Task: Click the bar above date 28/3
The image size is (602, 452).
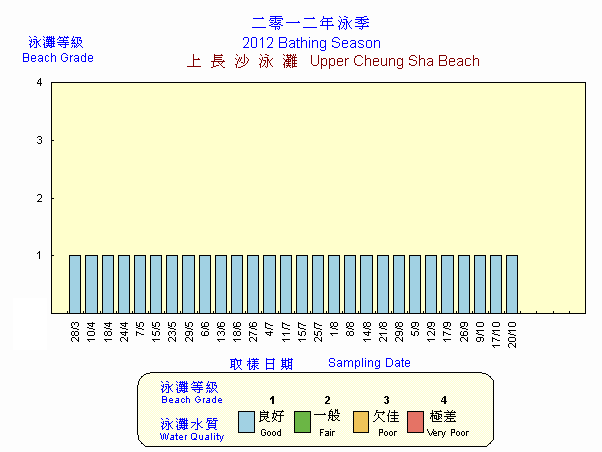Action: (75, 284)
